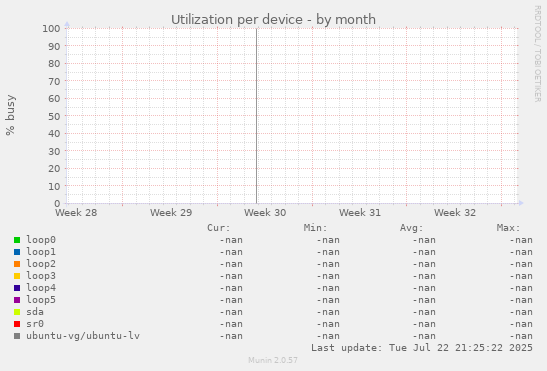
Task: Click the gray ubuntu-vg/ubuntu-lv legend swatch
Action: coord(17,336)
